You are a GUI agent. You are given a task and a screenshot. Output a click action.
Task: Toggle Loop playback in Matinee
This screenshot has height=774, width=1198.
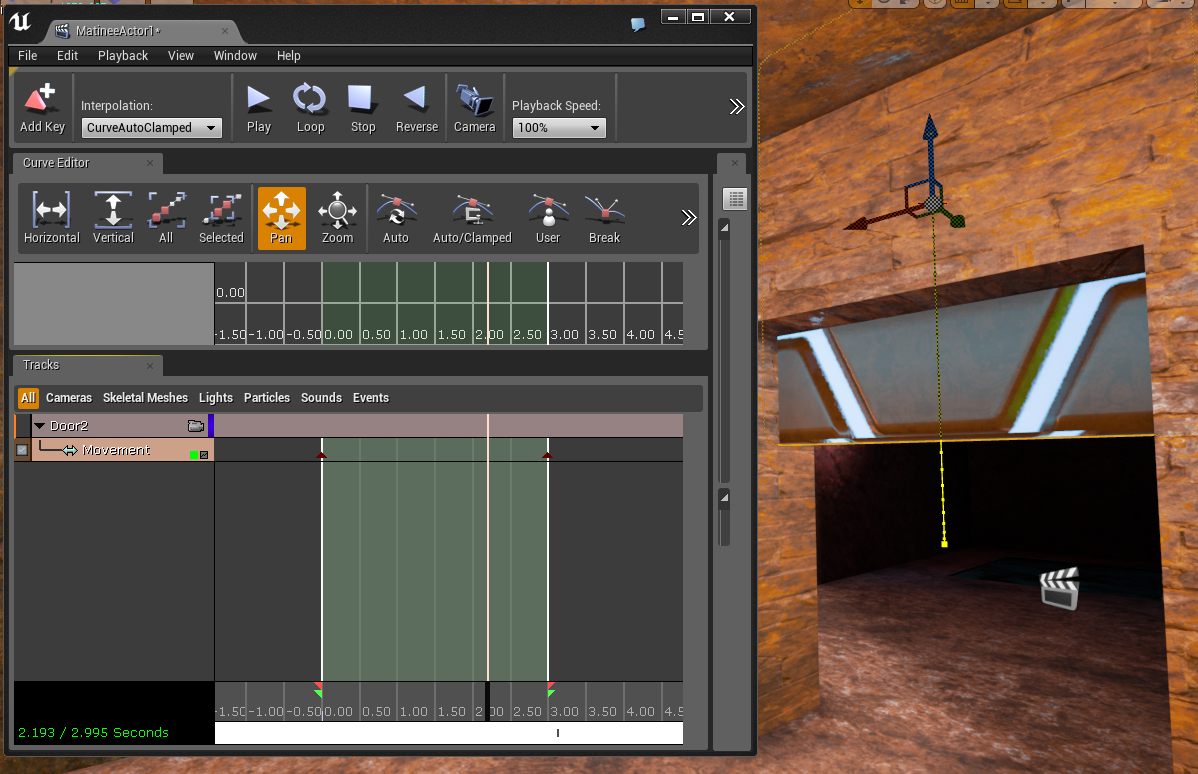click(x=310, y=100)
